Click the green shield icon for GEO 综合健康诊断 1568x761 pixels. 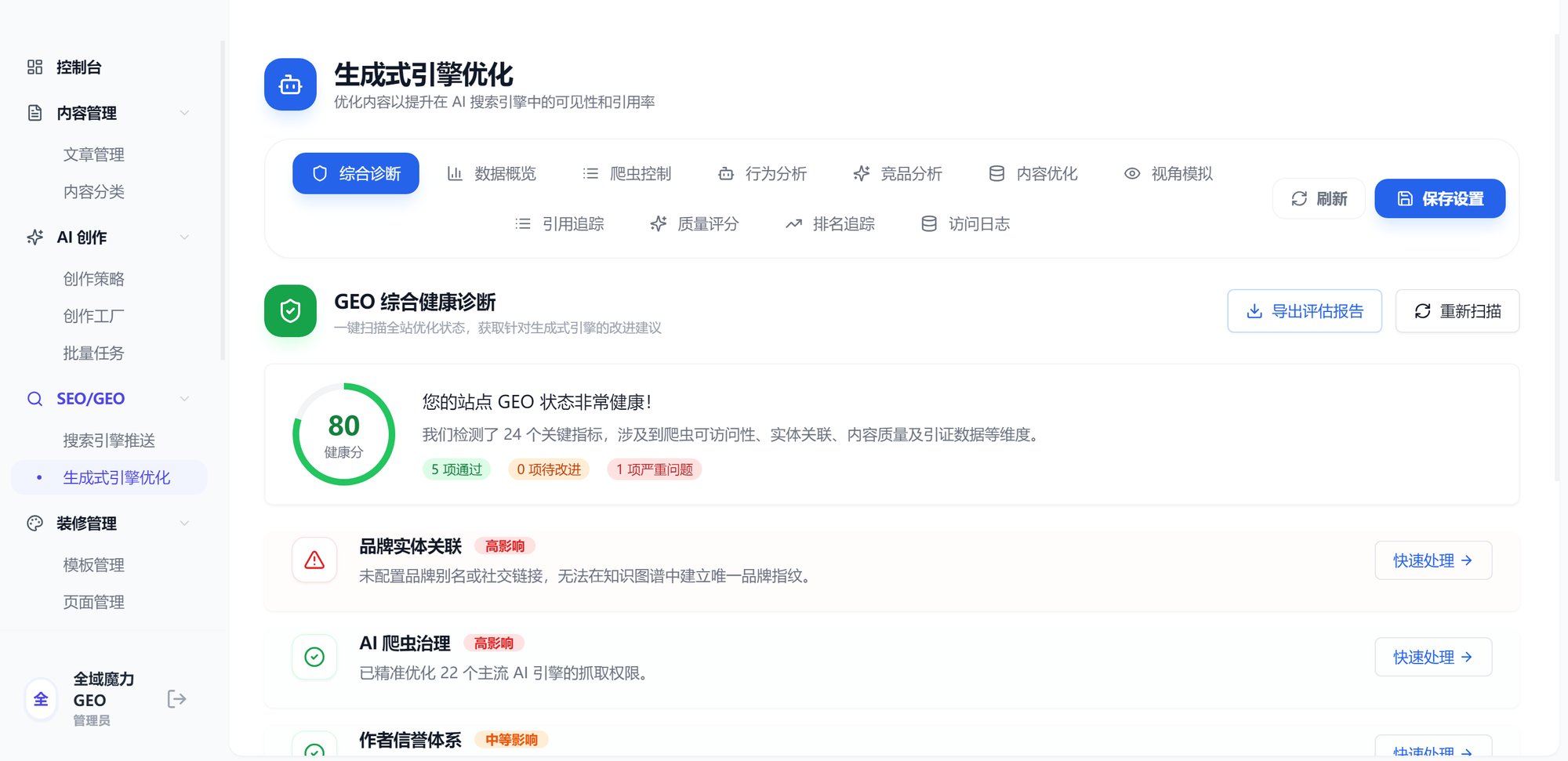click(x=290, y=311)
